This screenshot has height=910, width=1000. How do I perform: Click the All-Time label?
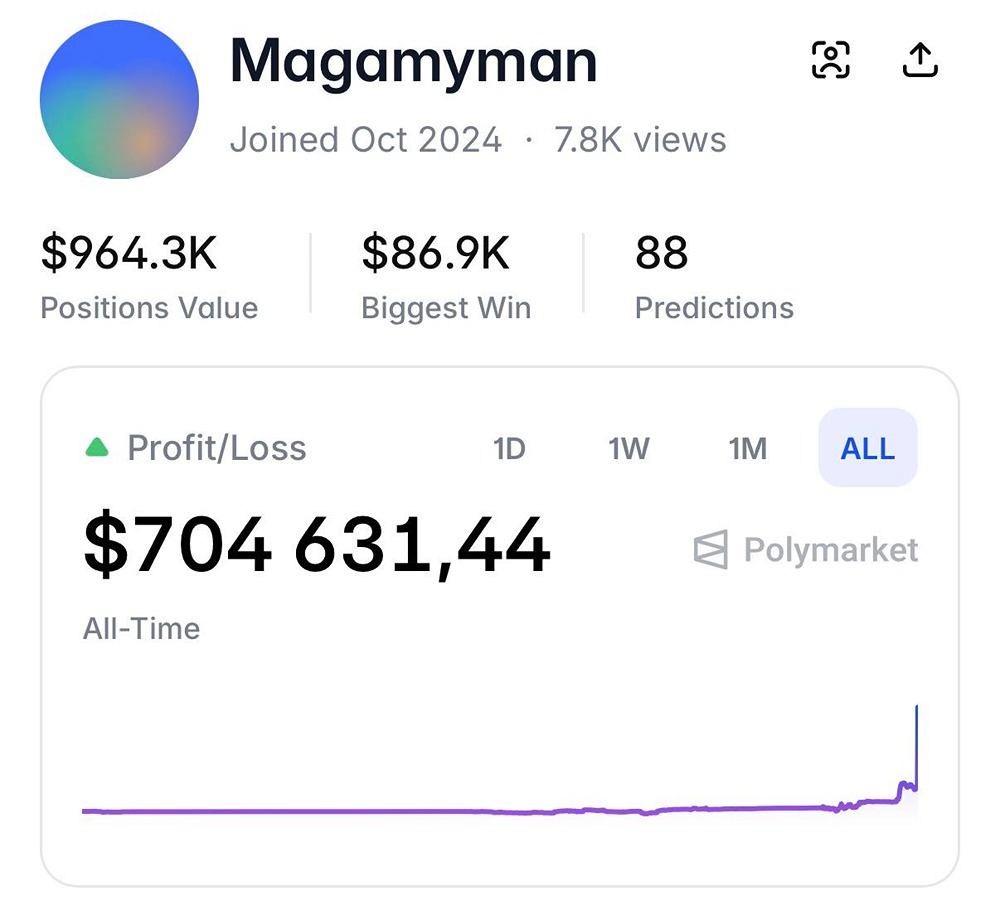[x=141, y=629]
